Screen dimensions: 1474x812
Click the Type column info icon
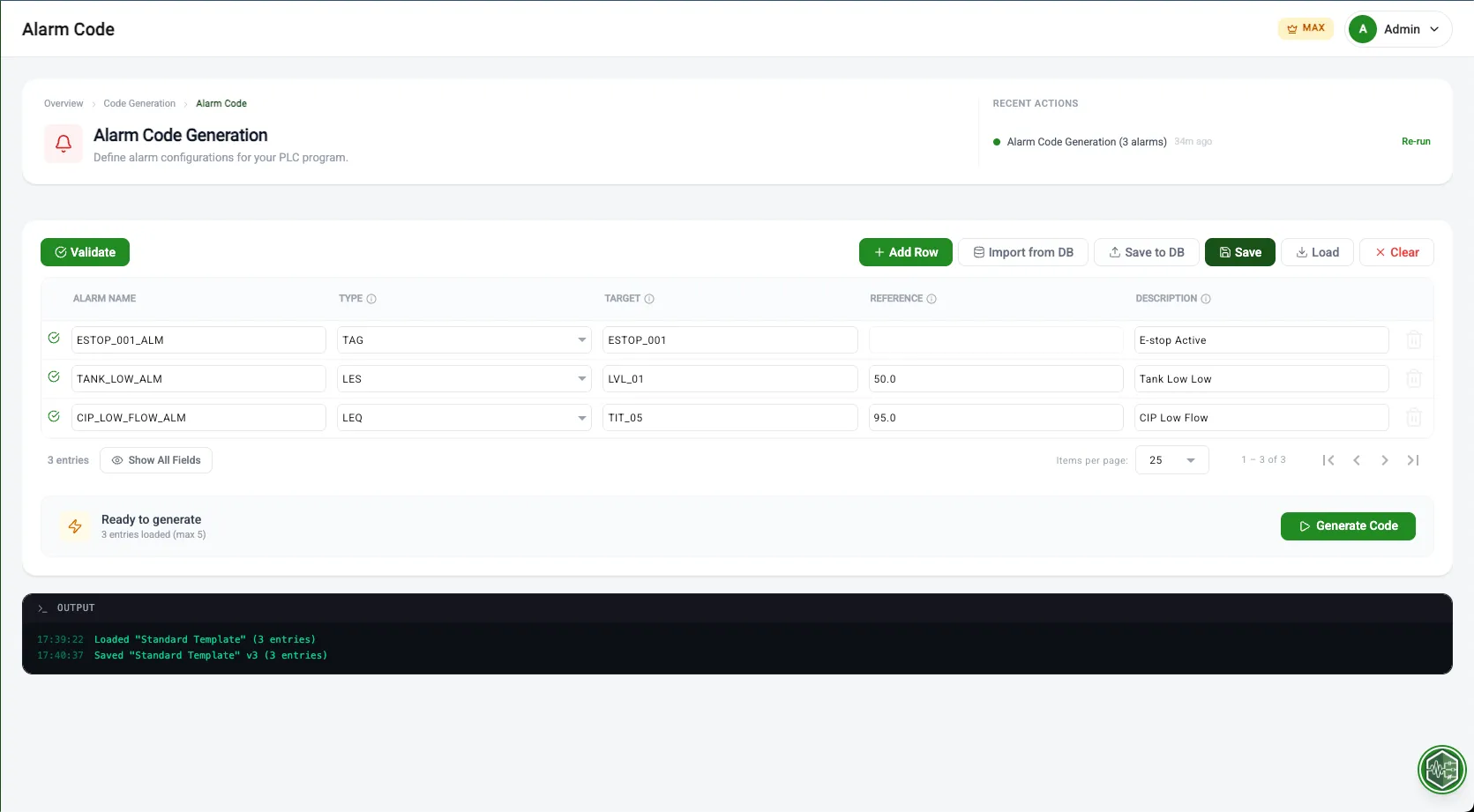tap(371, 299)
